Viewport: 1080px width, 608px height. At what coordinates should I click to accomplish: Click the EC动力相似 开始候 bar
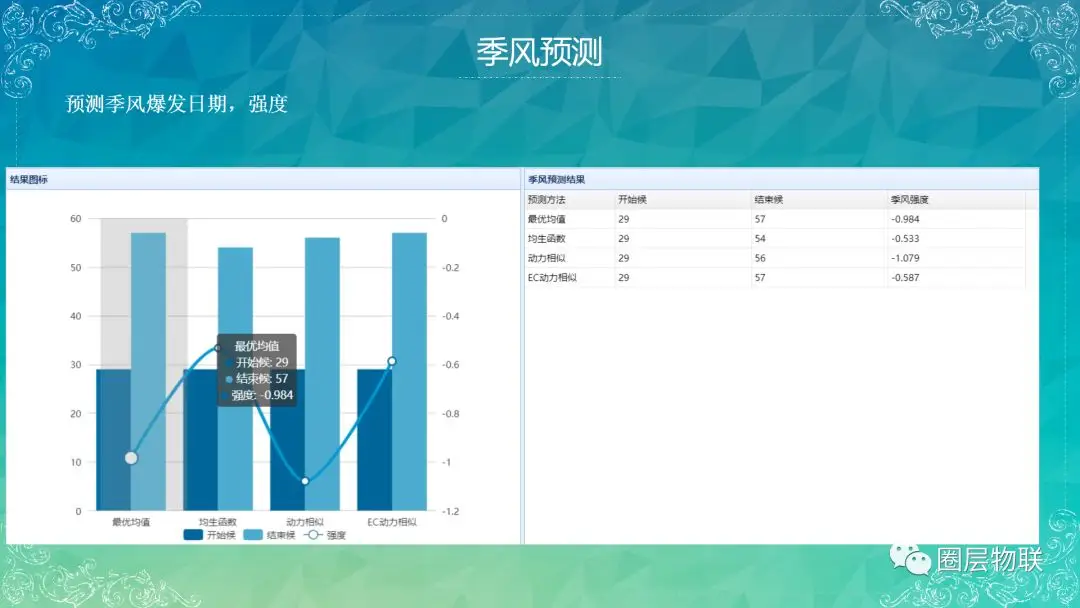pyautogui.click(x=375, y=440)
